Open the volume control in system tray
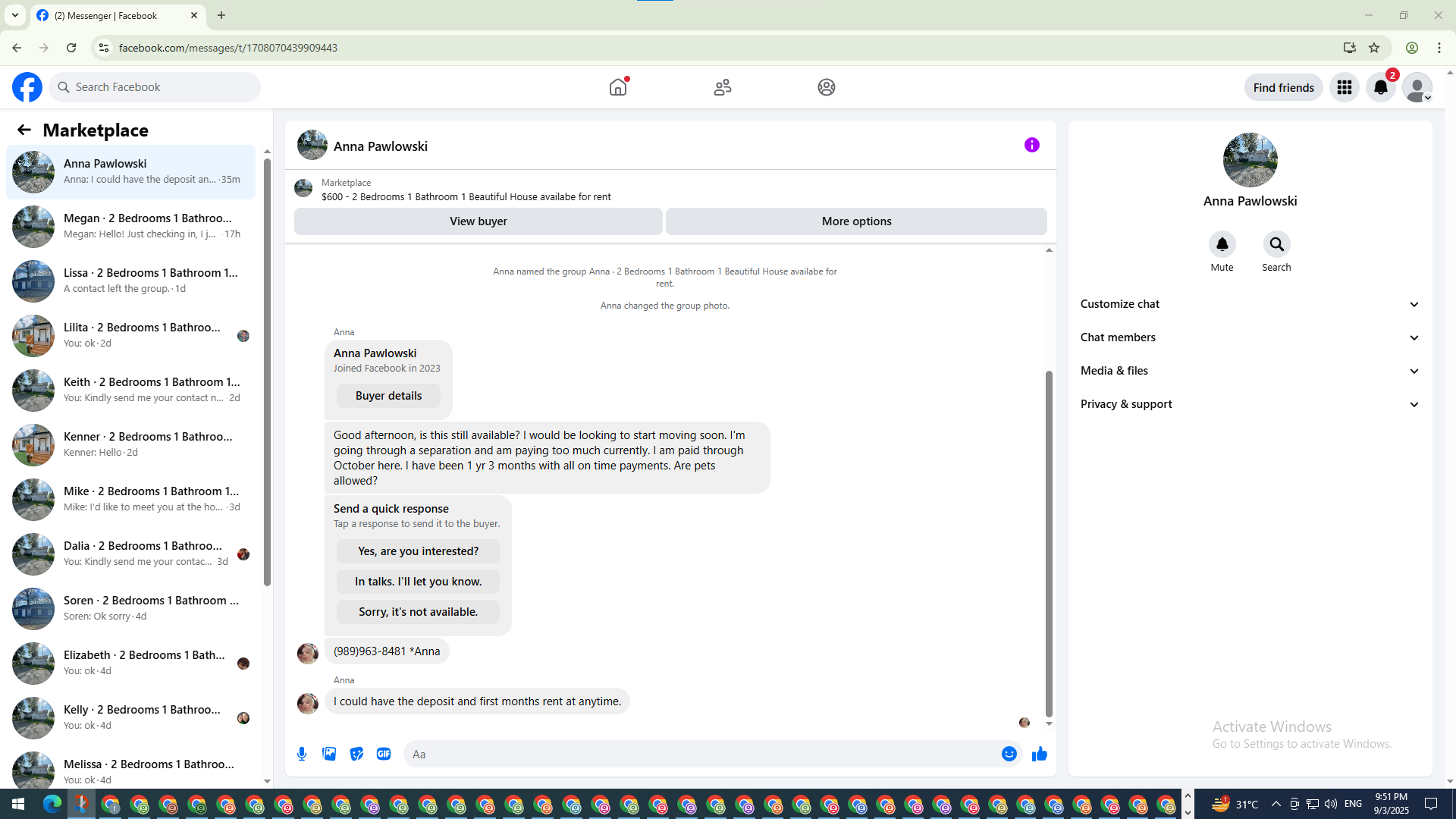1456x819 pixels. click(1331, 804)
